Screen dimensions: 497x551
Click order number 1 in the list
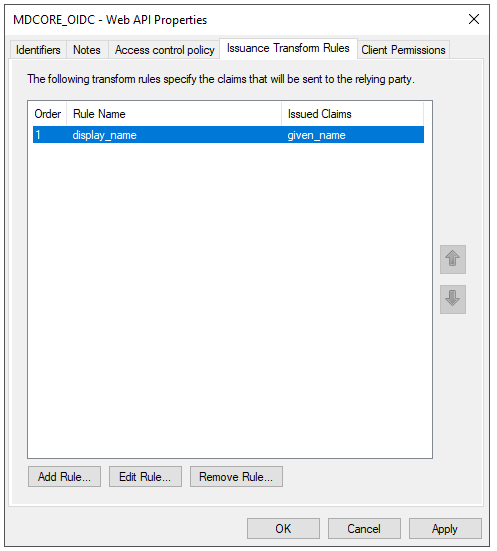pyautogui.click(x=38, y=135)
